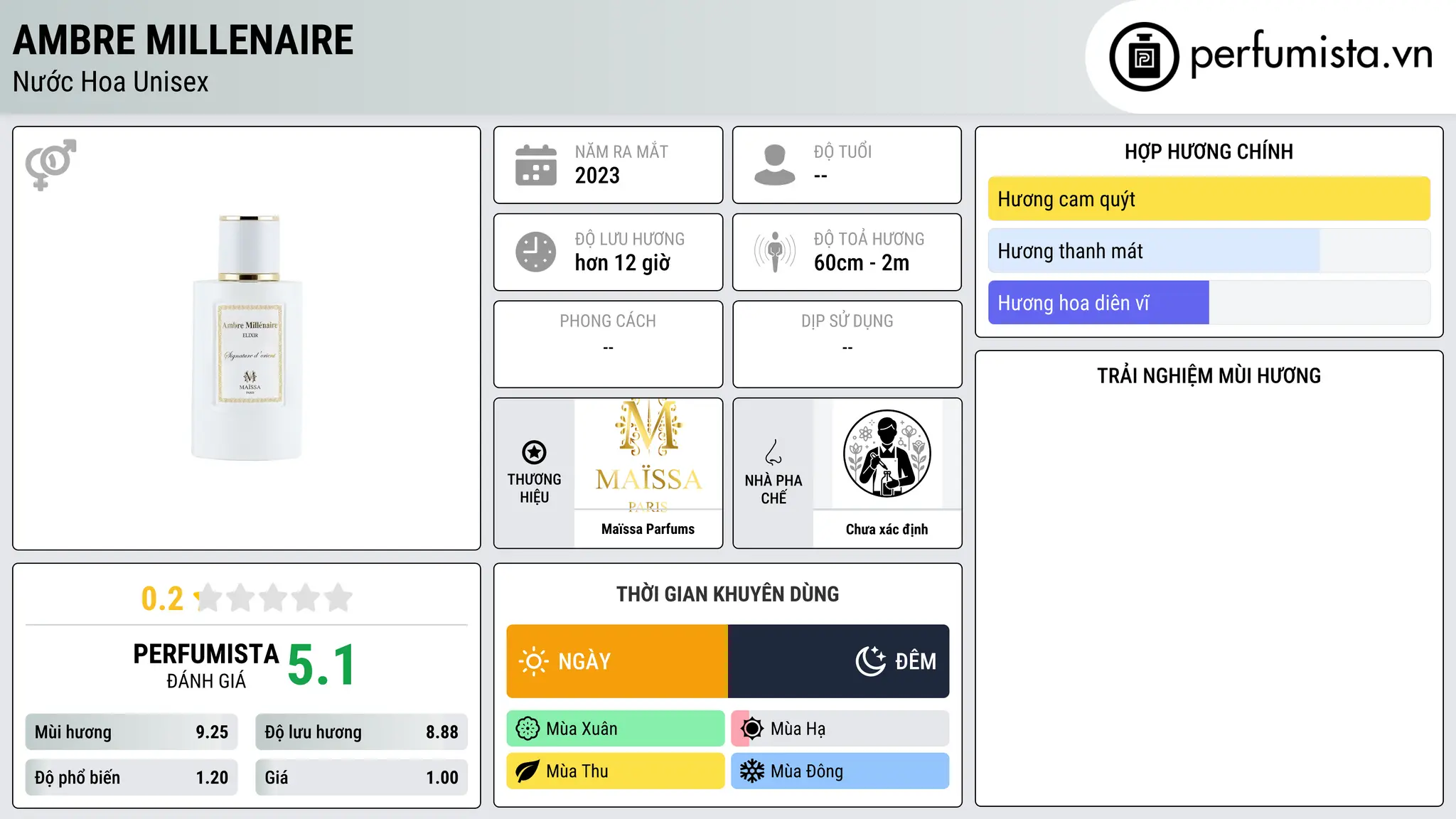Choose the Mùa Đông season bar
The width and height of the screenshot is (1456, 819).
[840, 771]
